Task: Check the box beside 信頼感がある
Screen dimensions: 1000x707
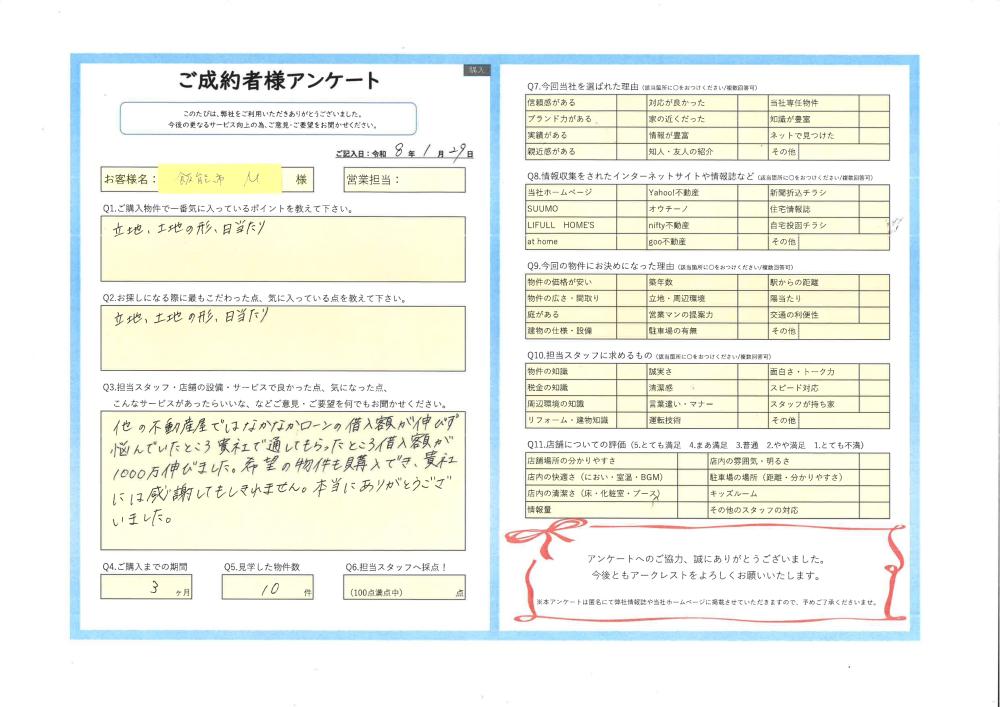Action: 630,103
